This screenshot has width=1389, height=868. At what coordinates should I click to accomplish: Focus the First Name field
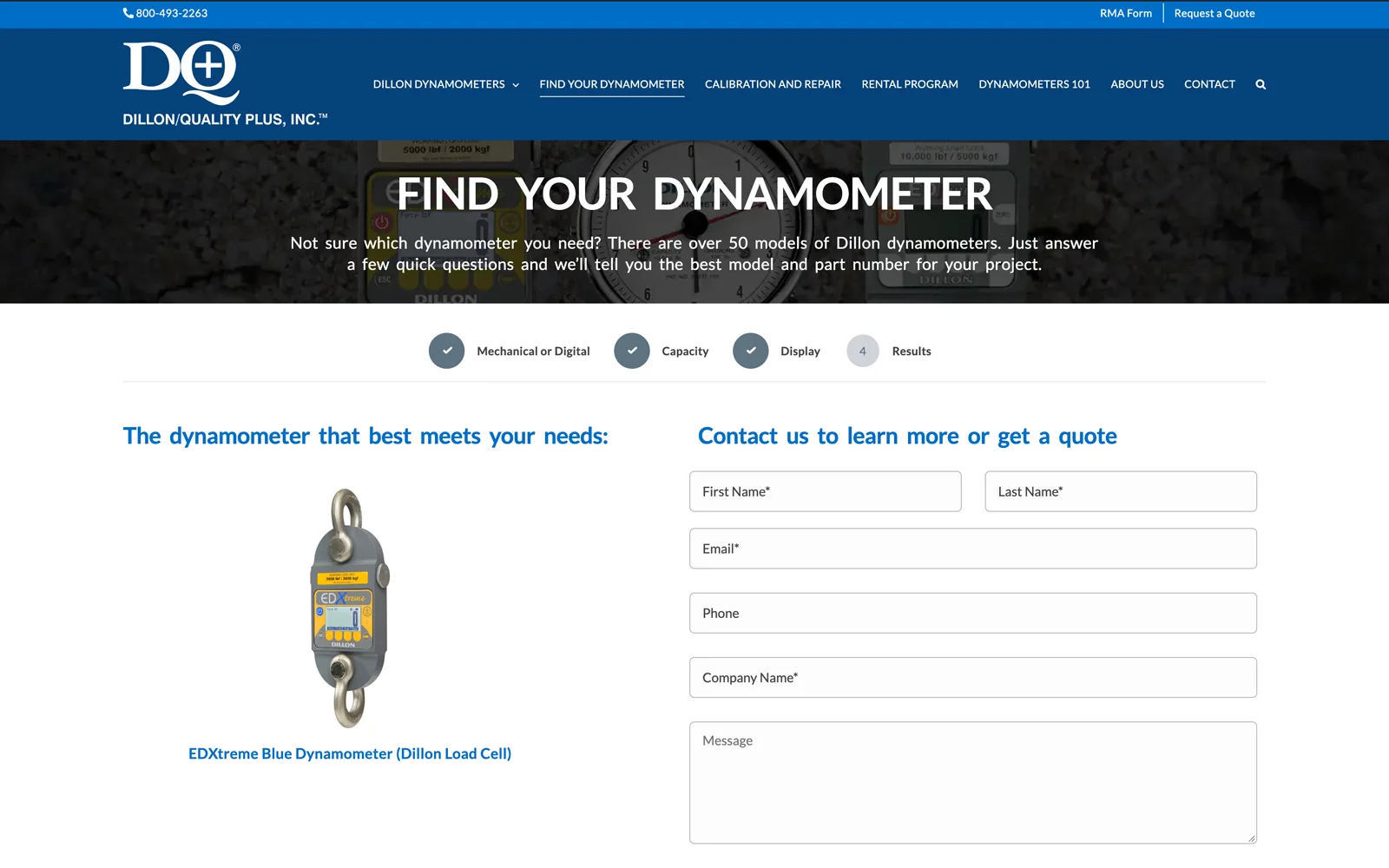point(826,491)
